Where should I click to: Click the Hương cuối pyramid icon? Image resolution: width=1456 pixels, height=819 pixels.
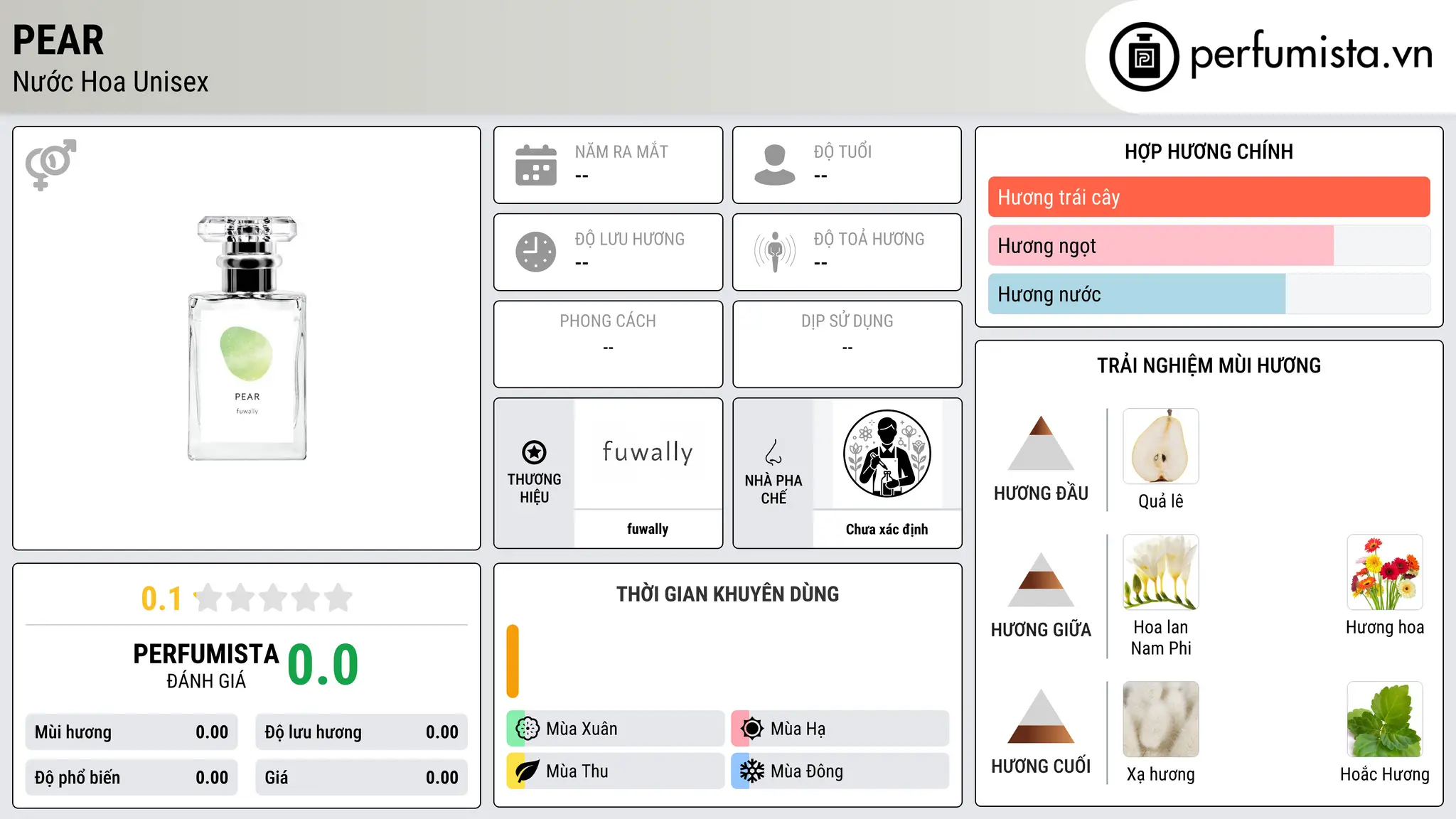point(1041,716)
